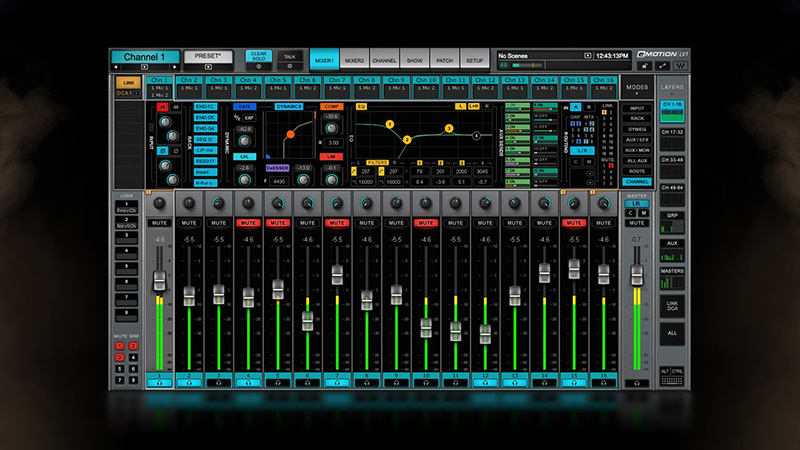This screenshot has height=450, width=800.
Task: Expand the No Scenes scene list dropdown
Action: click(x=587, y=56)
